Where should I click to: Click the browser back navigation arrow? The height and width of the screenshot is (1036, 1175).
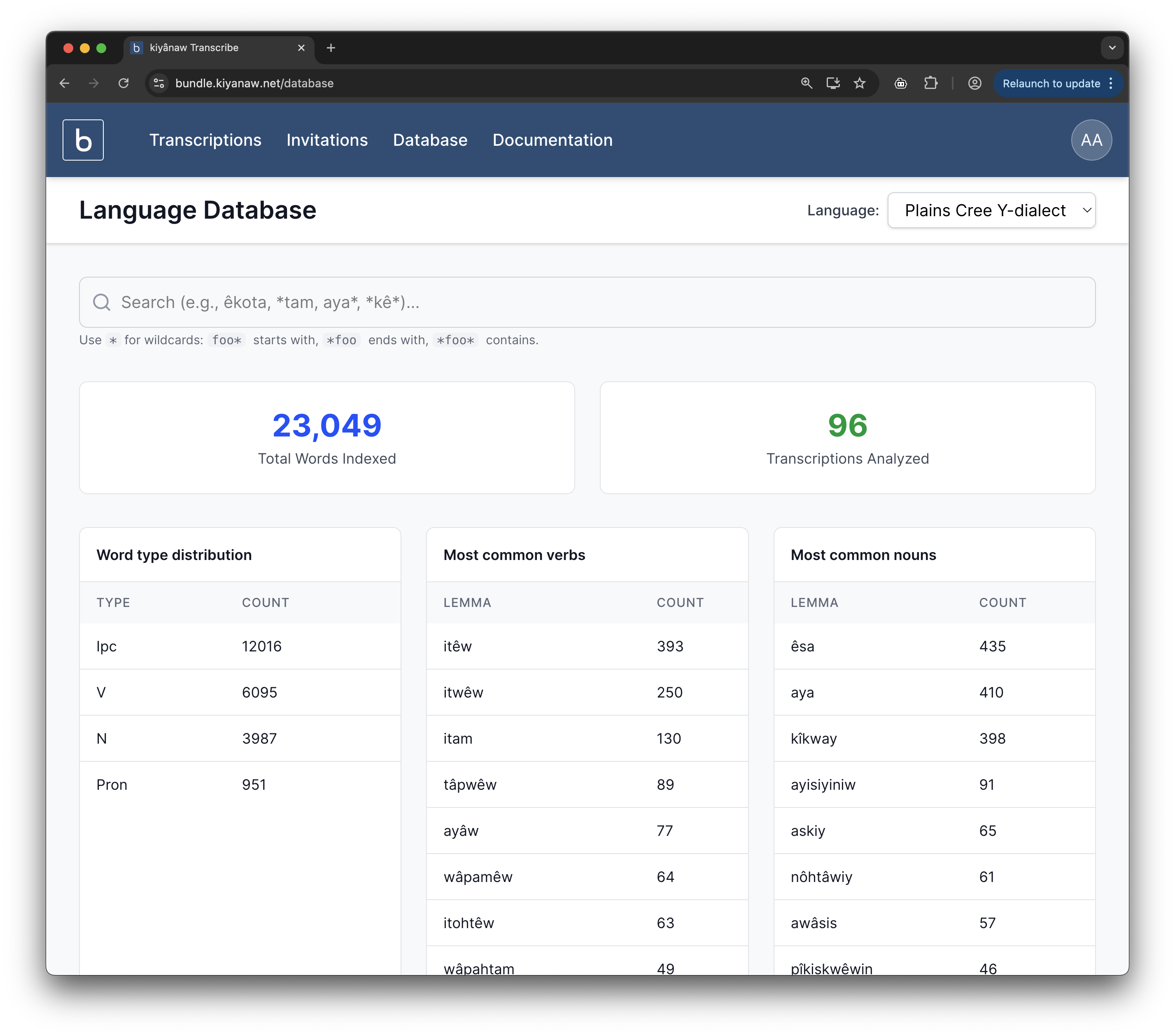pos(64,83)
